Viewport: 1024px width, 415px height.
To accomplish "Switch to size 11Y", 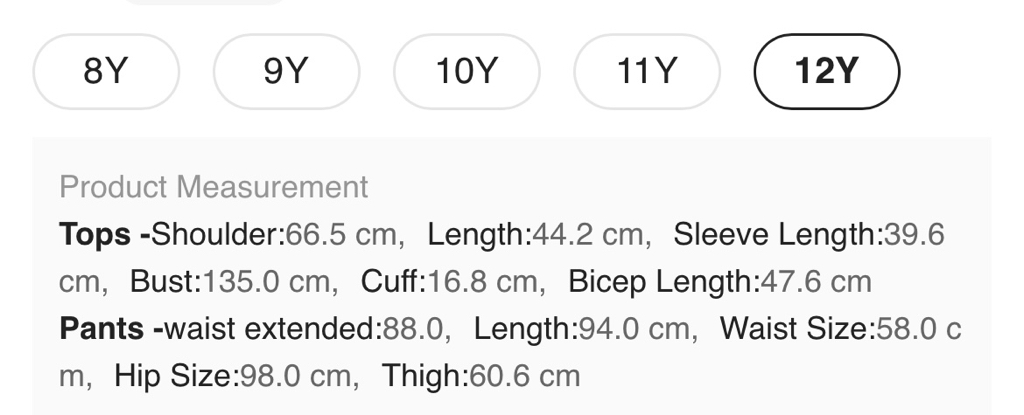I will click(x=646, y=72).
